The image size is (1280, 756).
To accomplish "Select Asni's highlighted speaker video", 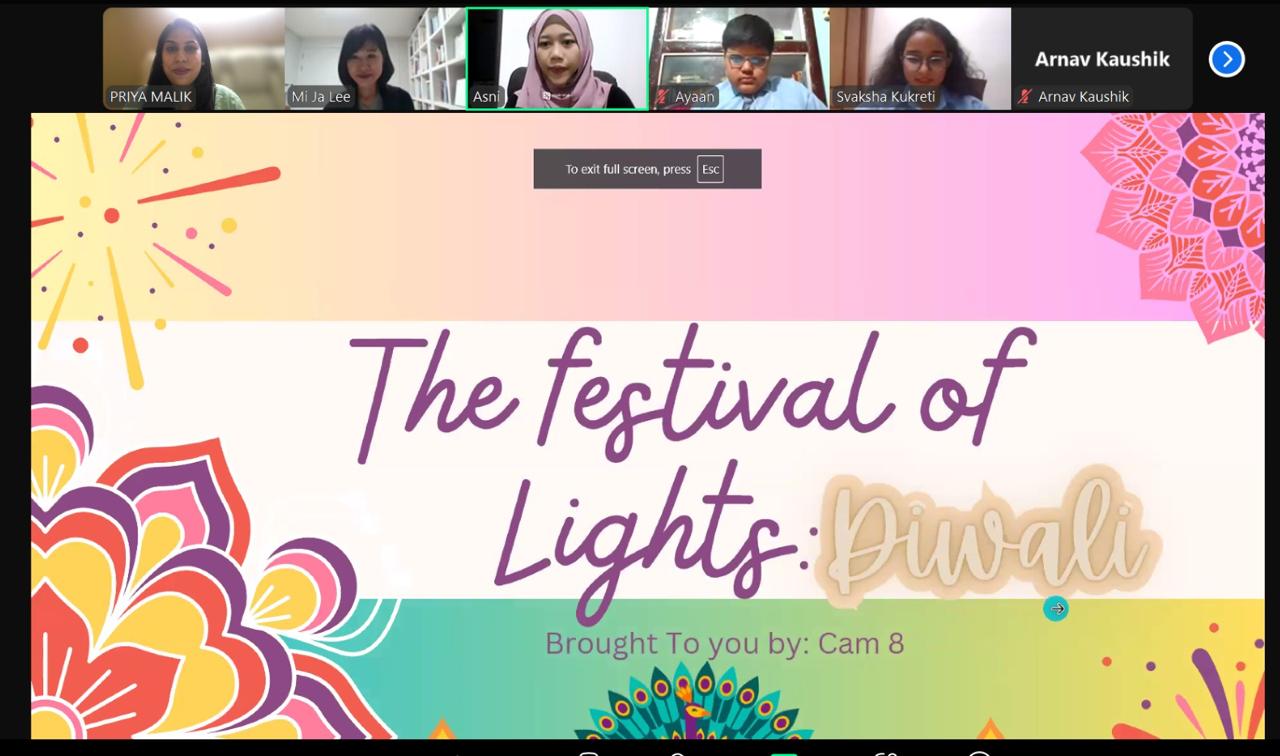I will coord(557,59).
